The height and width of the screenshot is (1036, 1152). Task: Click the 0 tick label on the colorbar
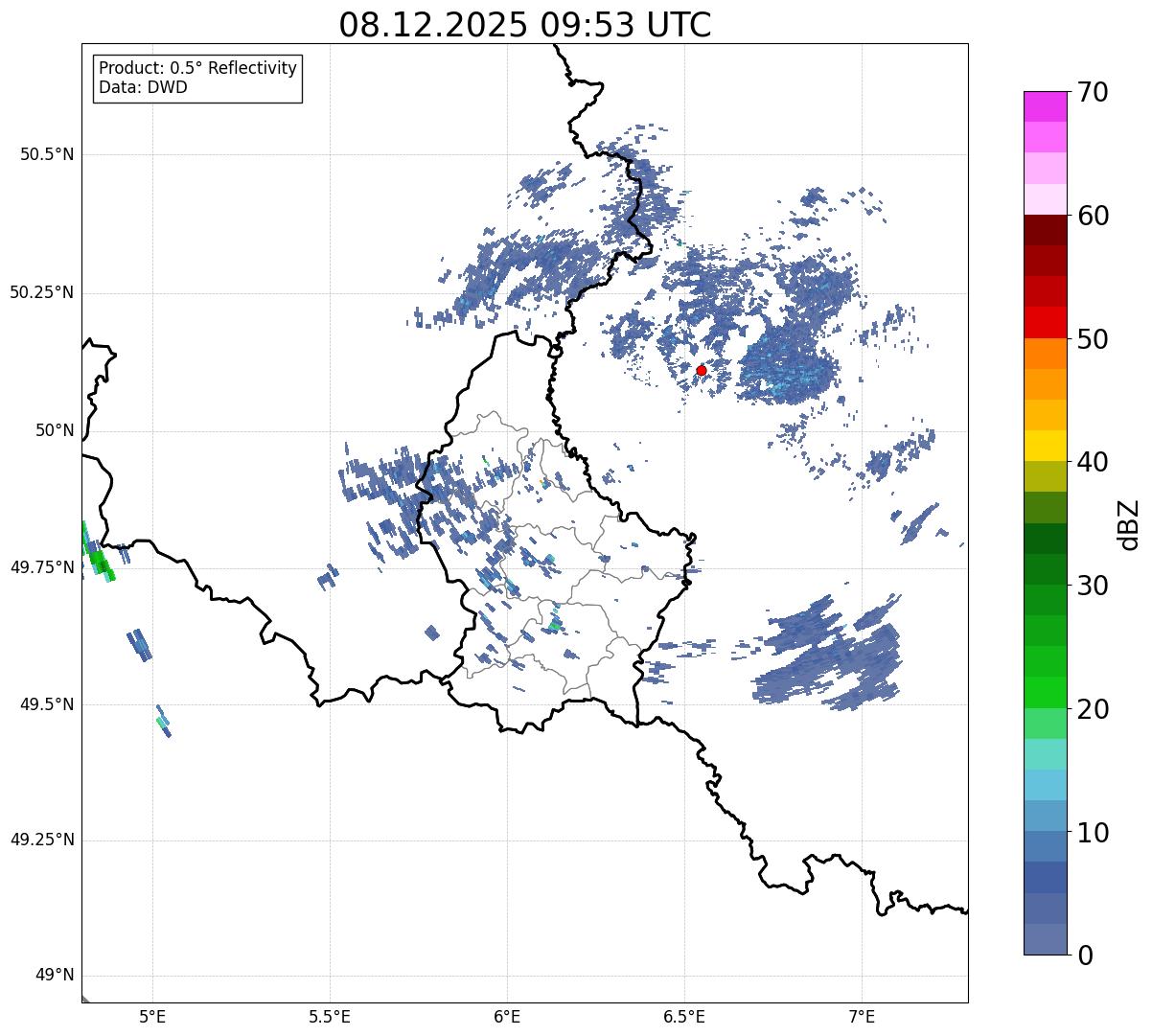click(x=1084, y=955)
